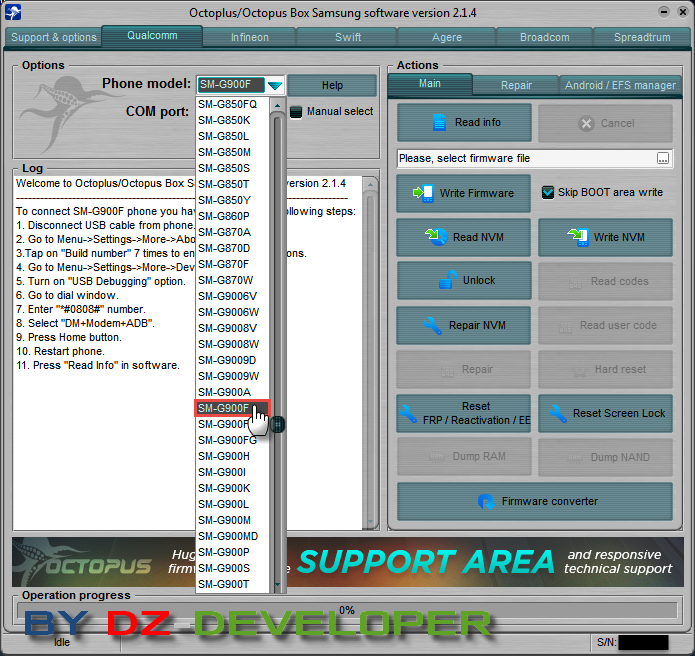Choose SM-G9009W from the model list
Screen dimensions: 695x656
click(232, 376)
